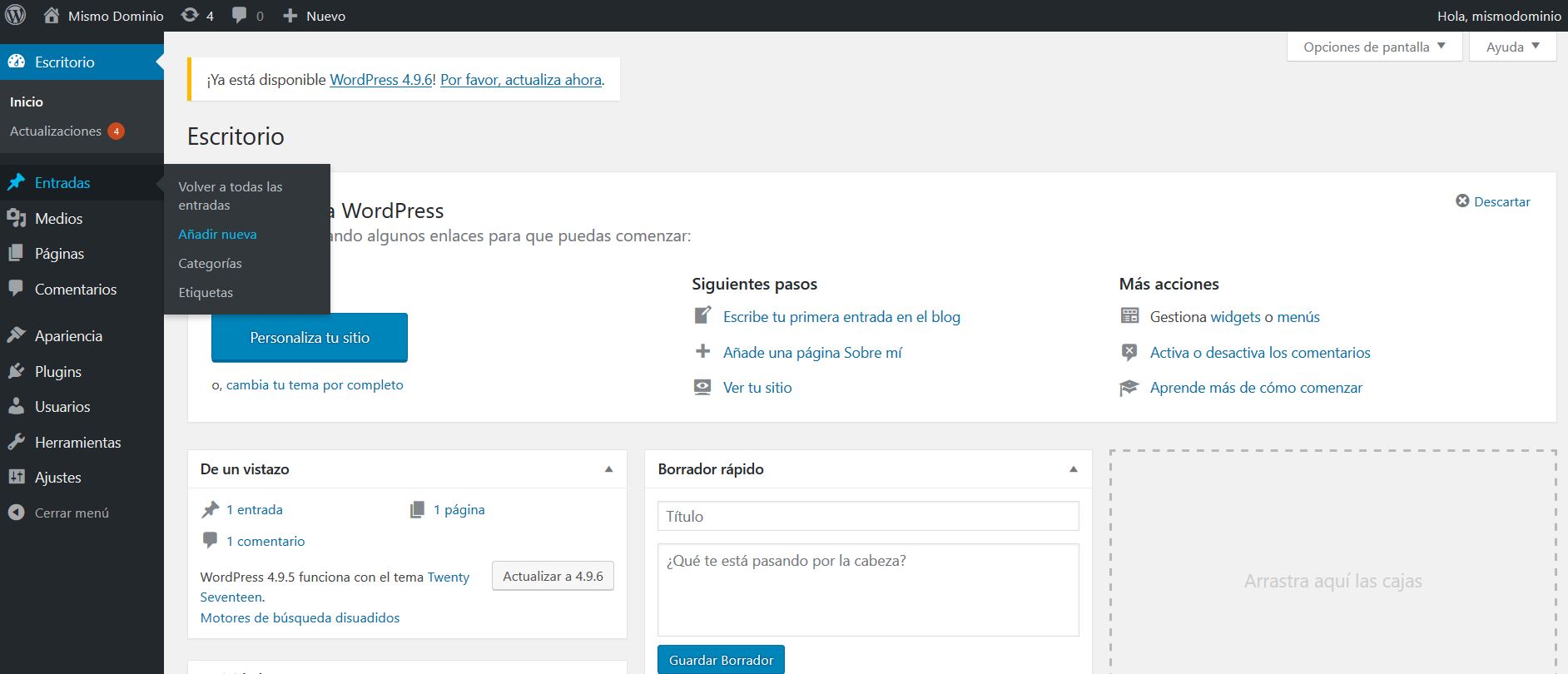Select Etiquetas in Entradas submenu
1568x674 pixels.
click(206, 292)
